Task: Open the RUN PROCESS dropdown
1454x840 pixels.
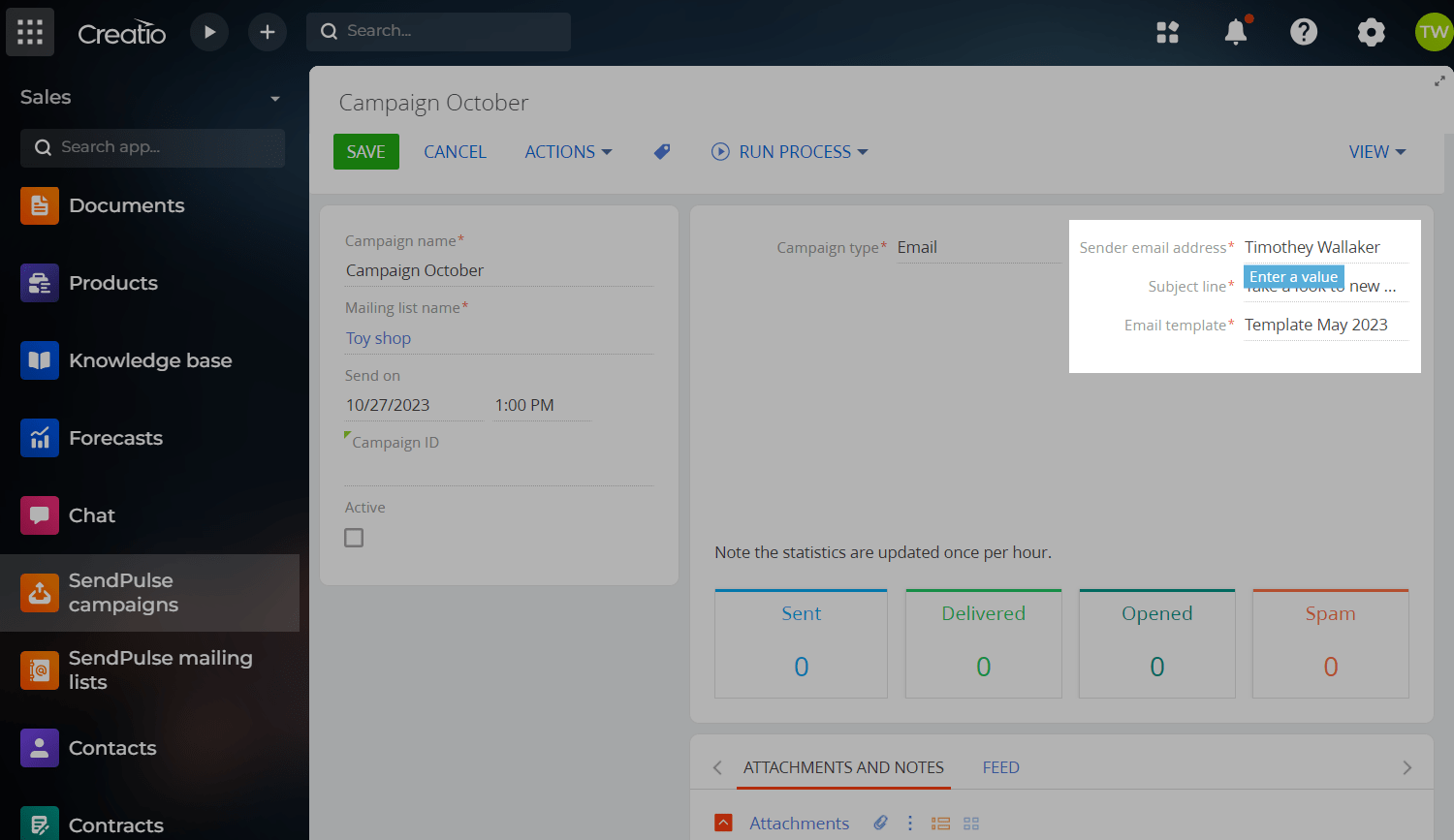Action: tap(790, 152)
